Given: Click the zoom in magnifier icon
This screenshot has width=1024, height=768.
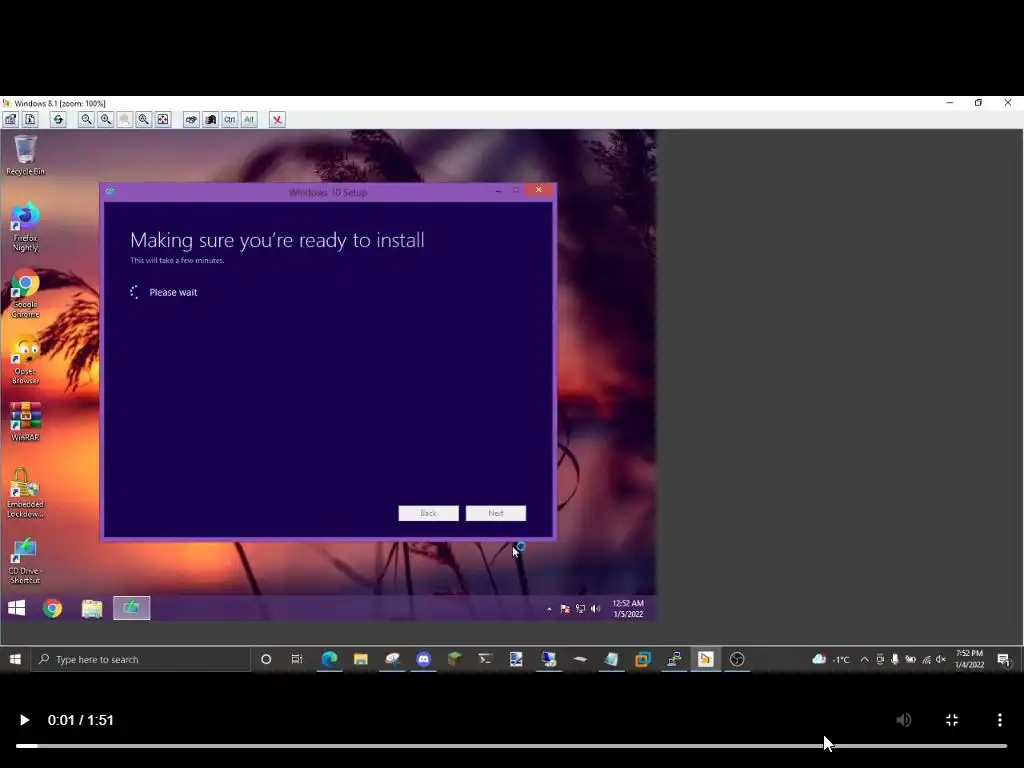Looking at the screenshot, I should pos(105,120).
